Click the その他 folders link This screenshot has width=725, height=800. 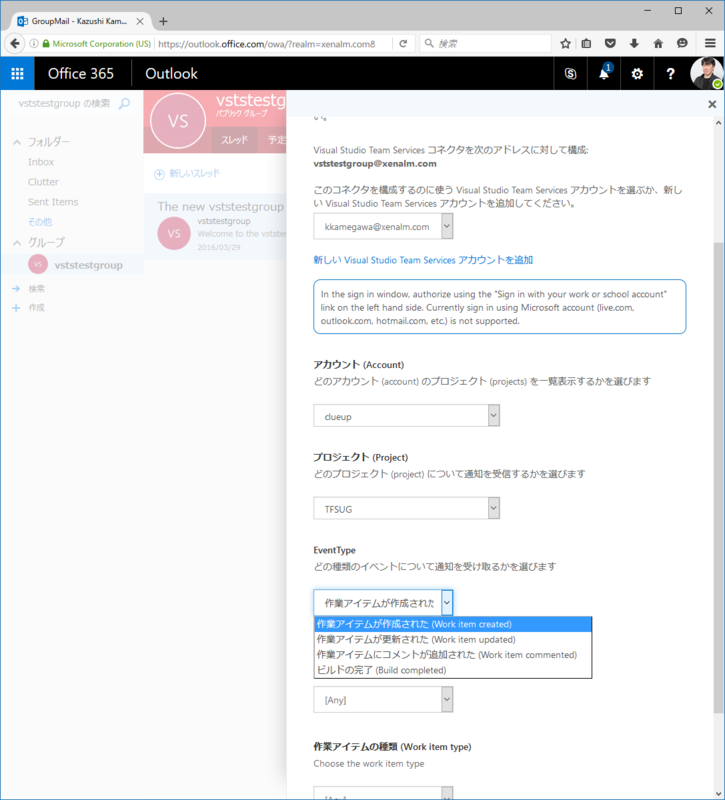coord(40,221)
